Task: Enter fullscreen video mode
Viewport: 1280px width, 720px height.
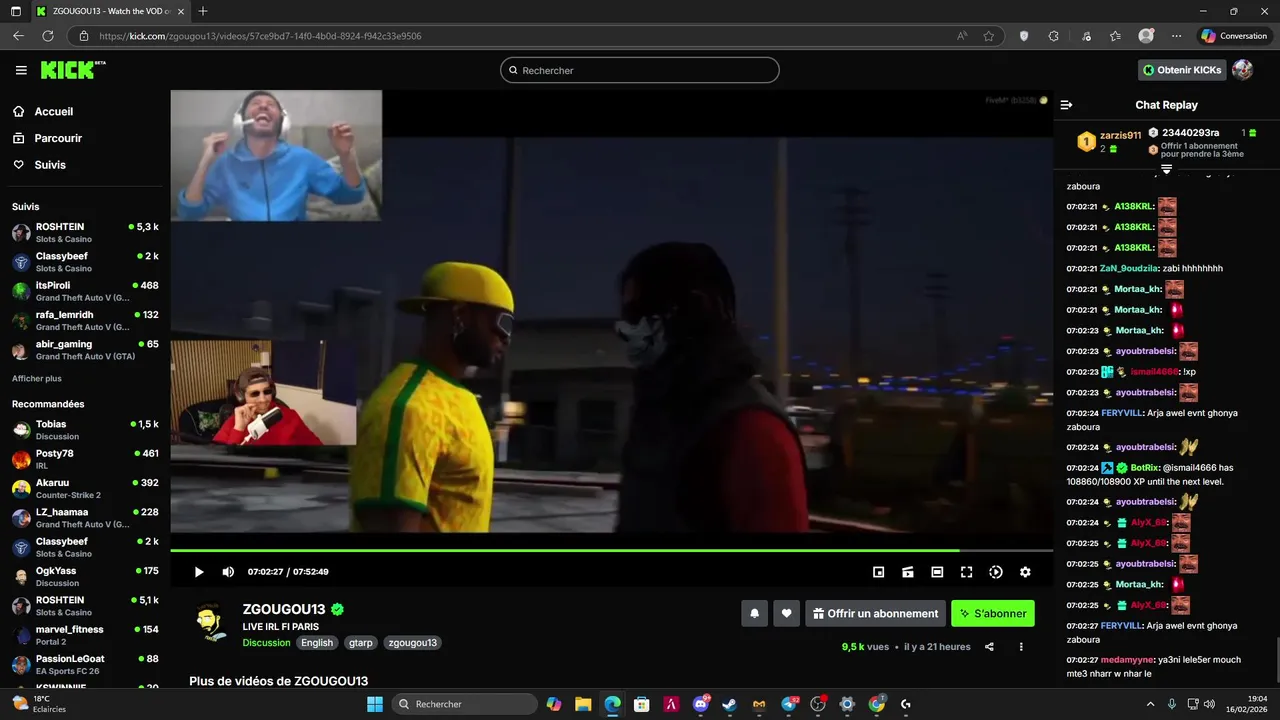Action: coord(966,572)
